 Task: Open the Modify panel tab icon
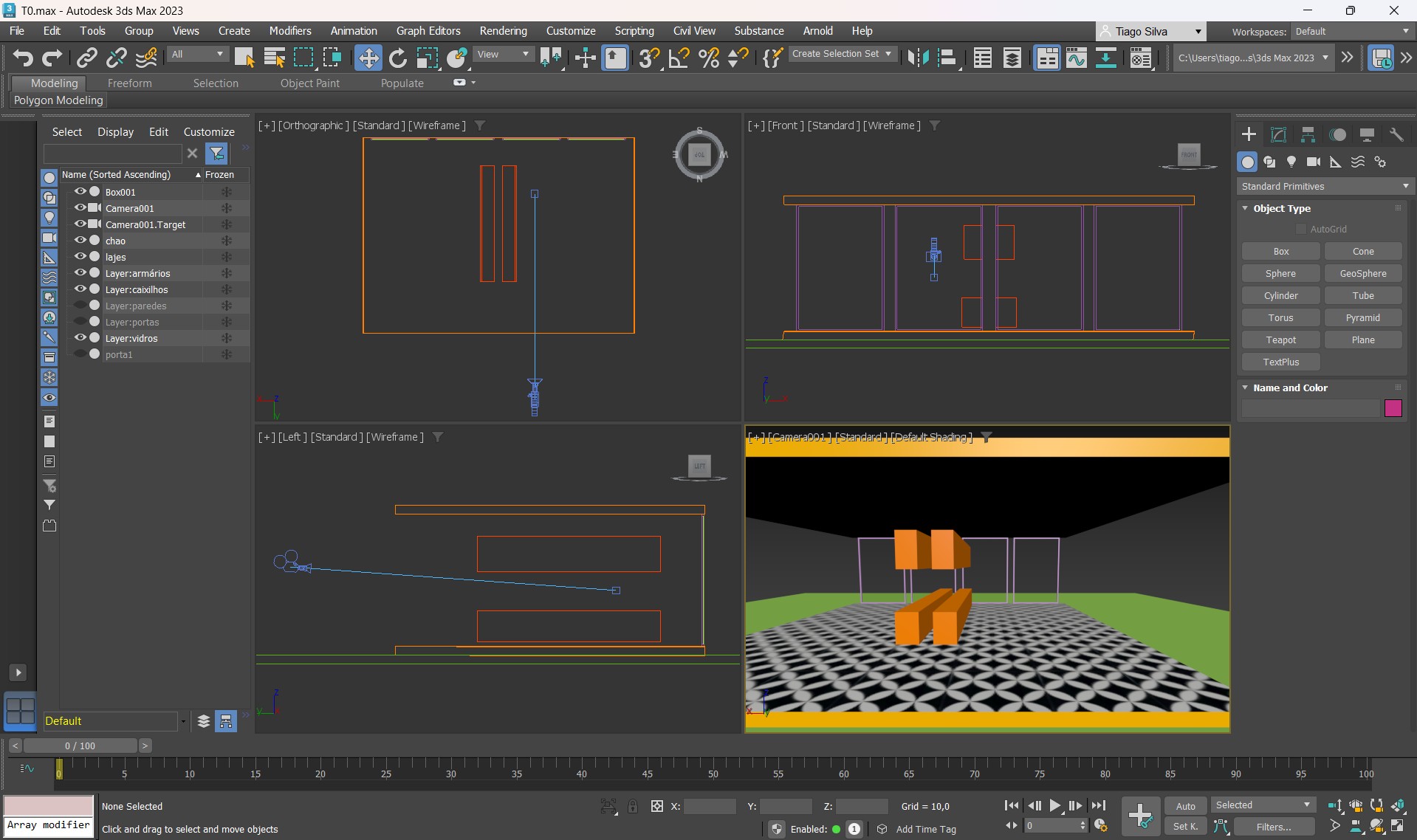click(1278, 134)
